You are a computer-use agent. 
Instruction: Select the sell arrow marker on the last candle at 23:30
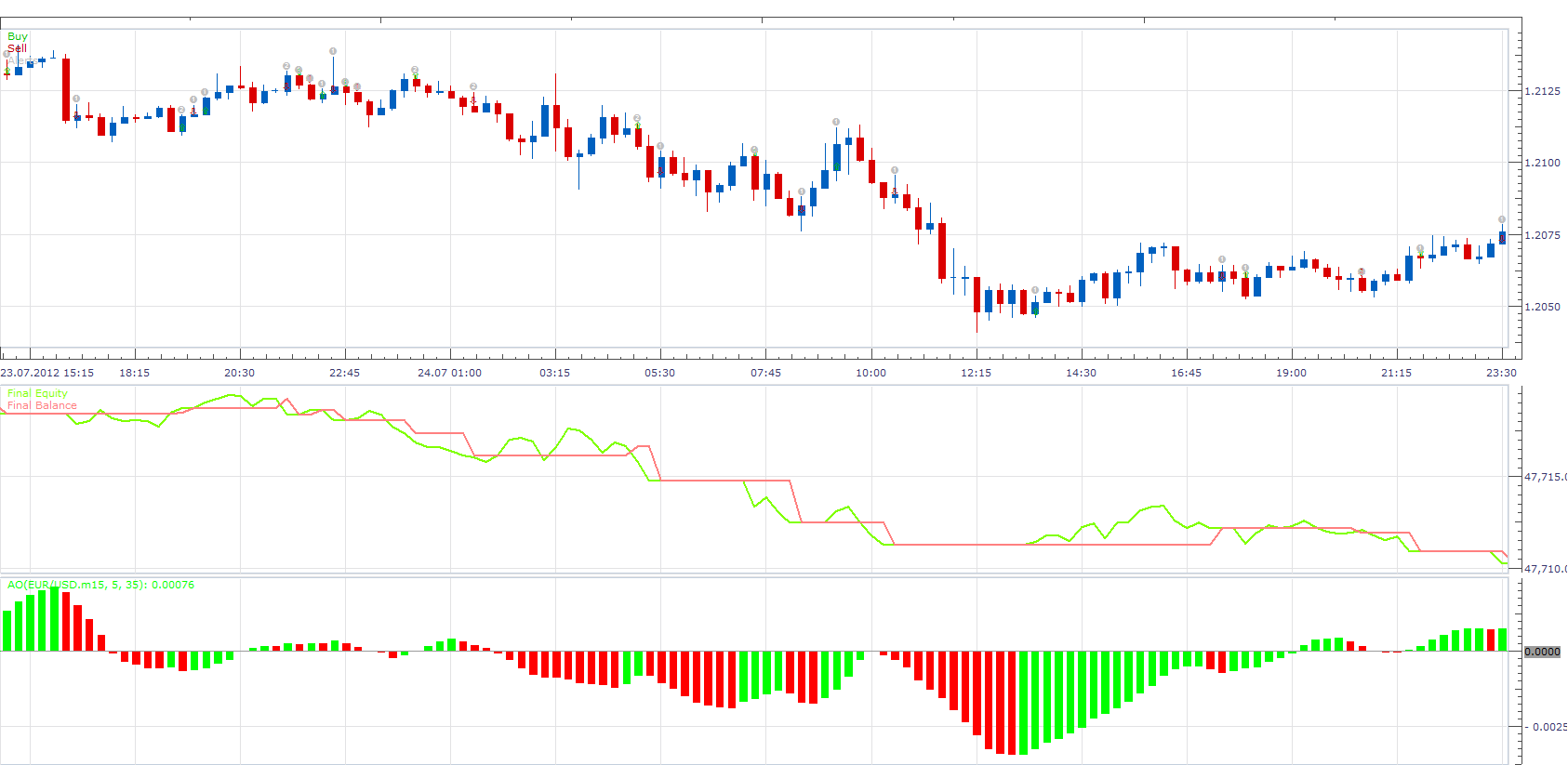1502,238
